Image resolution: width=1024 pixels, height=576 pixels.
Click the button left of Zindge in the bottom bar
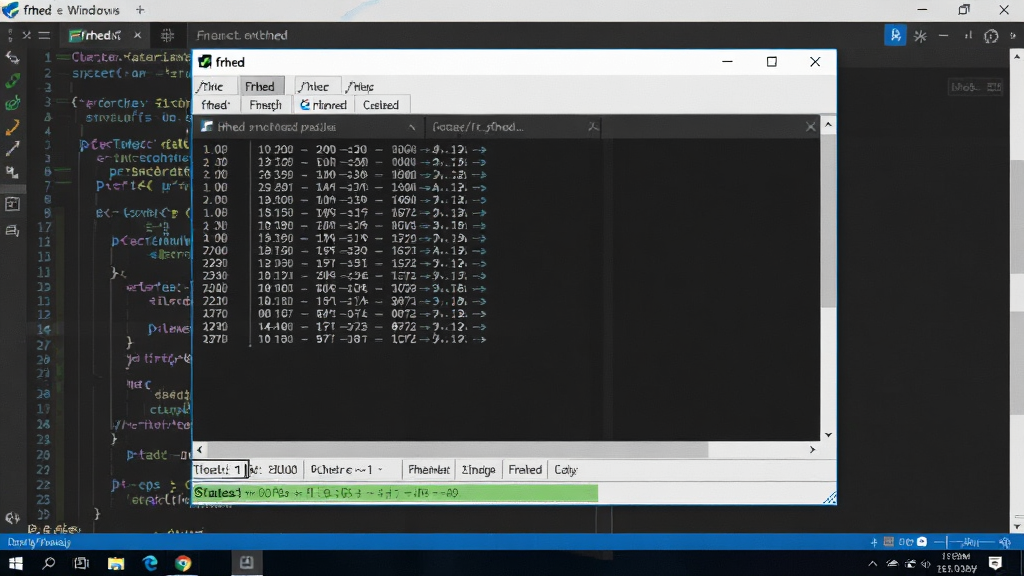click(x=428, y=470)
